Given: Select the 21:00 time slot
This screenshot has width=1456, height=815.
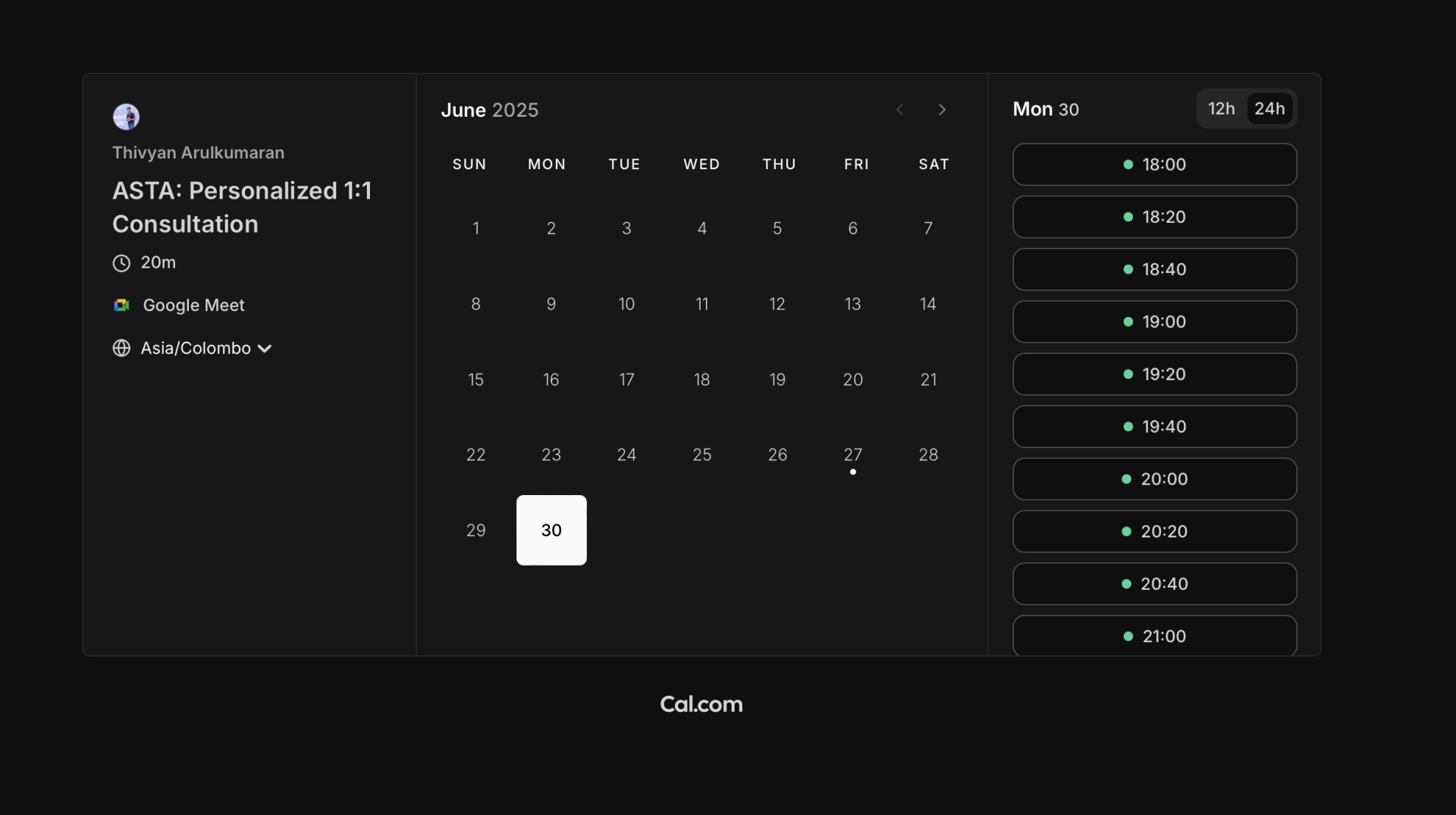Looking at the screenshot, I should click(x=1154, y=636).
